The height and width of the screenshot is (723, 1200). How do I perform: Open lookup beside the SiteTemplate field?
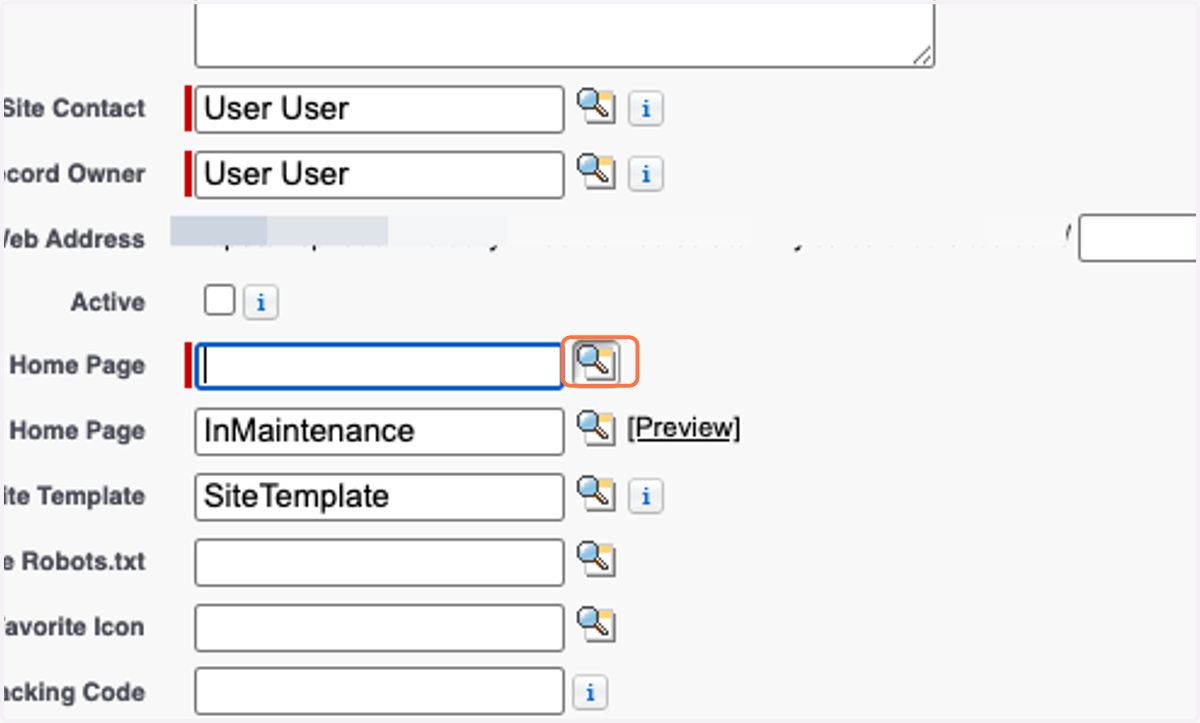(x=595, y=492)
